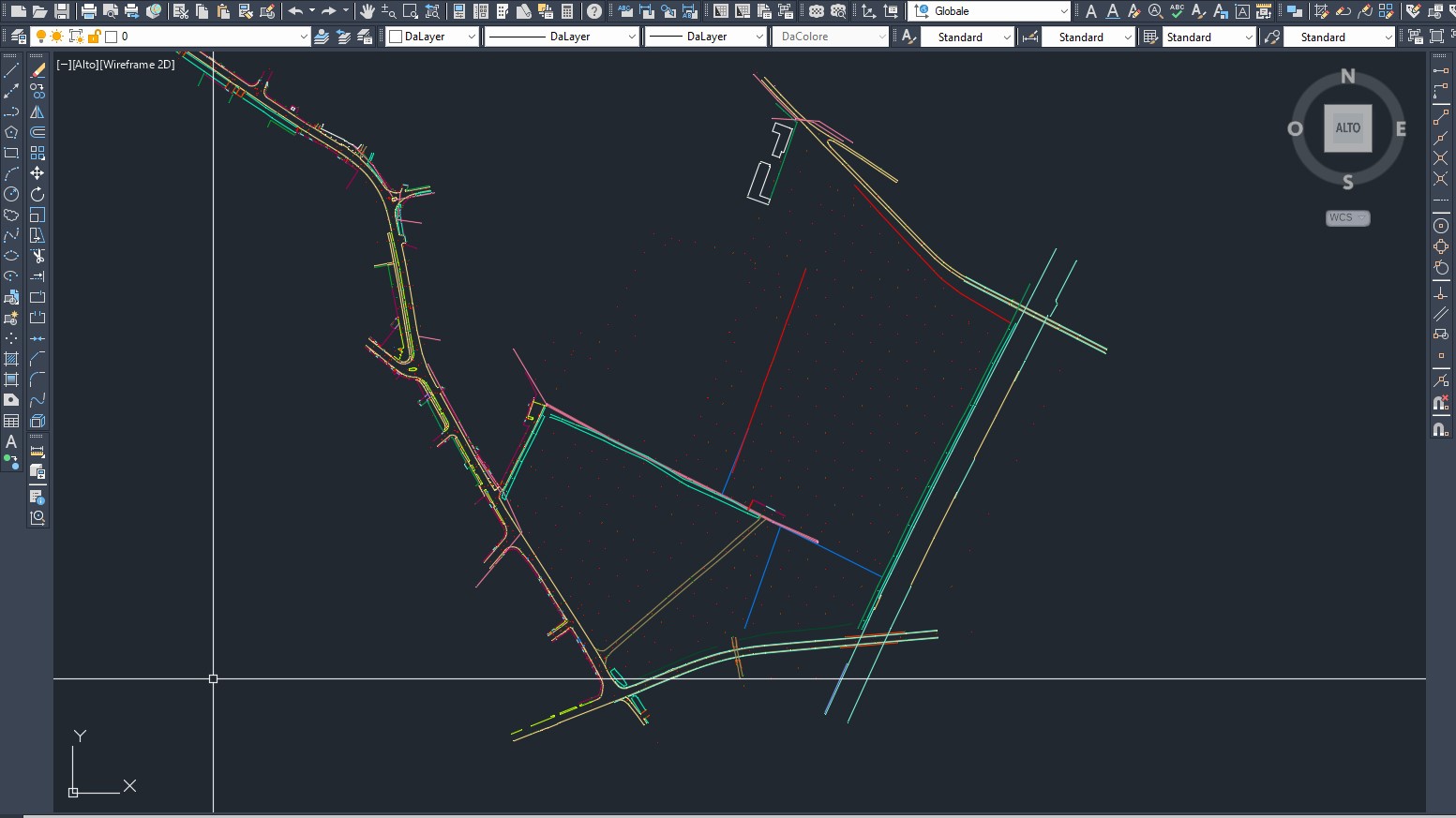The image size is (1456, 818).
Task: Click the layer 0 color swatch
Action: point(112,37)
